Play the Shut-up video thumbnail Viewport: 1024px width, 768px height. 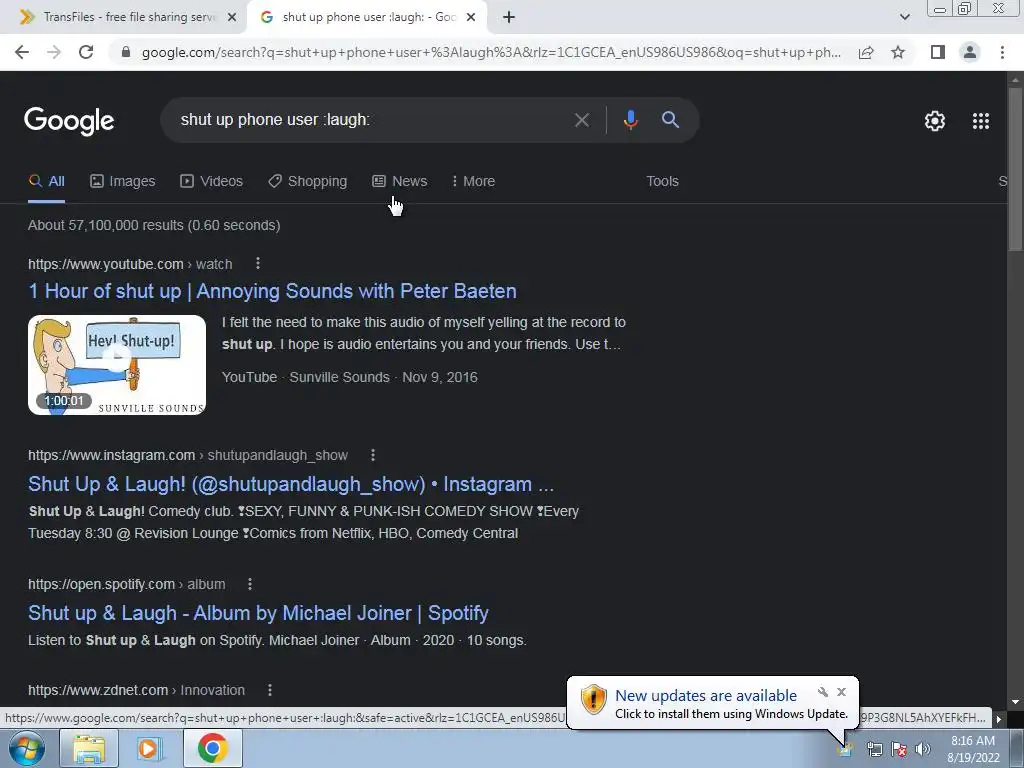click(117, 364)
